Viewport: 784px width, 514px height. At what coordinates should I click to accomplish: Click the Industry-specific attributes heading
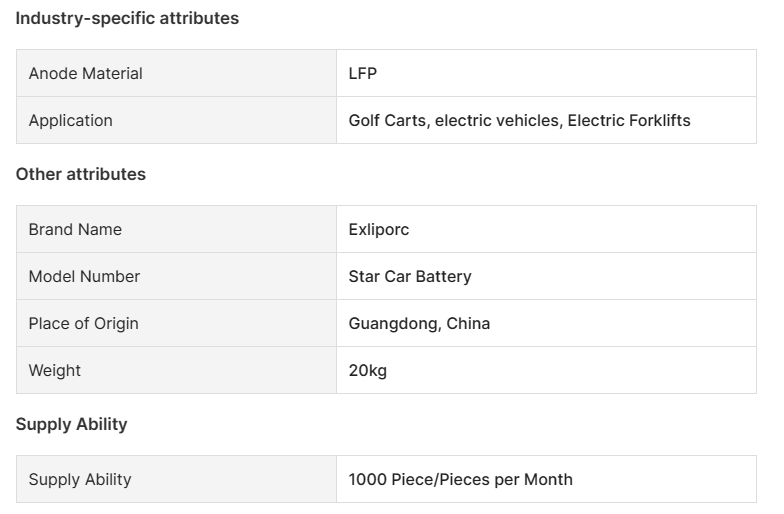pos(127,18)
